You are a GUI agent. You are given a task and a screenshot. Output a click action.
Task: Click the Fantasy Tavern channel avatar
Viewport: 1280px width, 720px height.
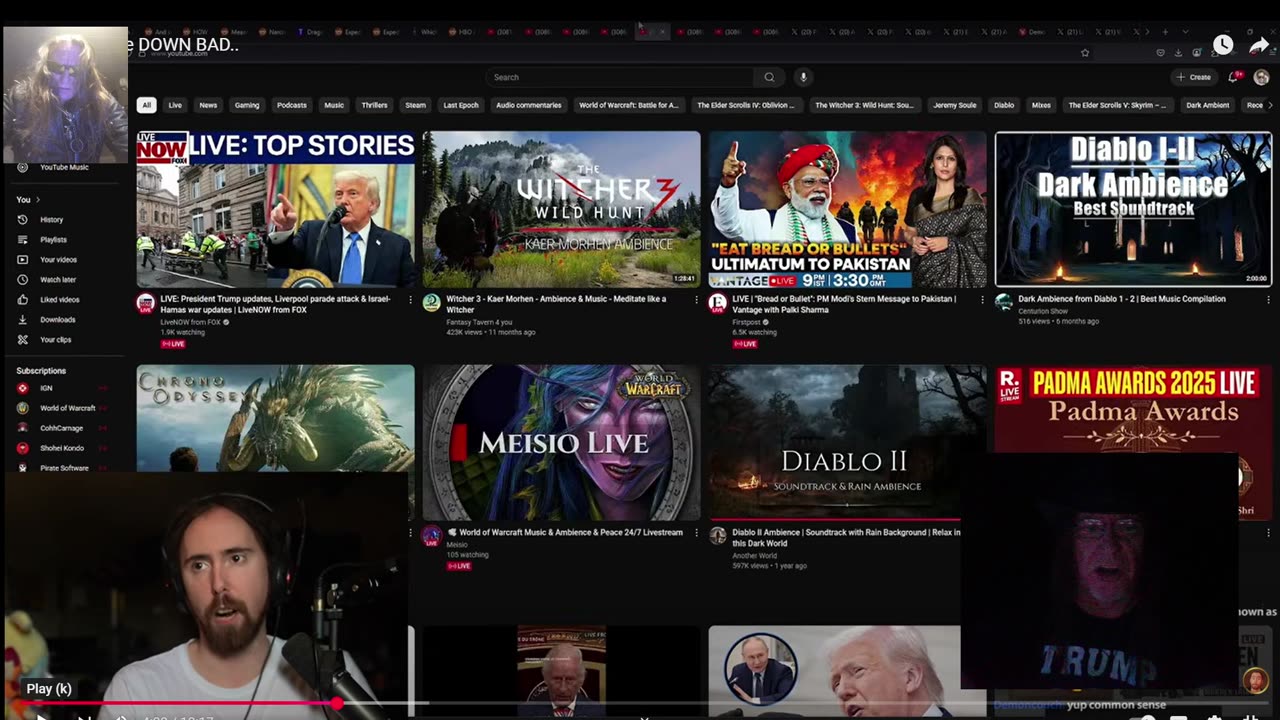pyautogui.click(x=432, y=303)
